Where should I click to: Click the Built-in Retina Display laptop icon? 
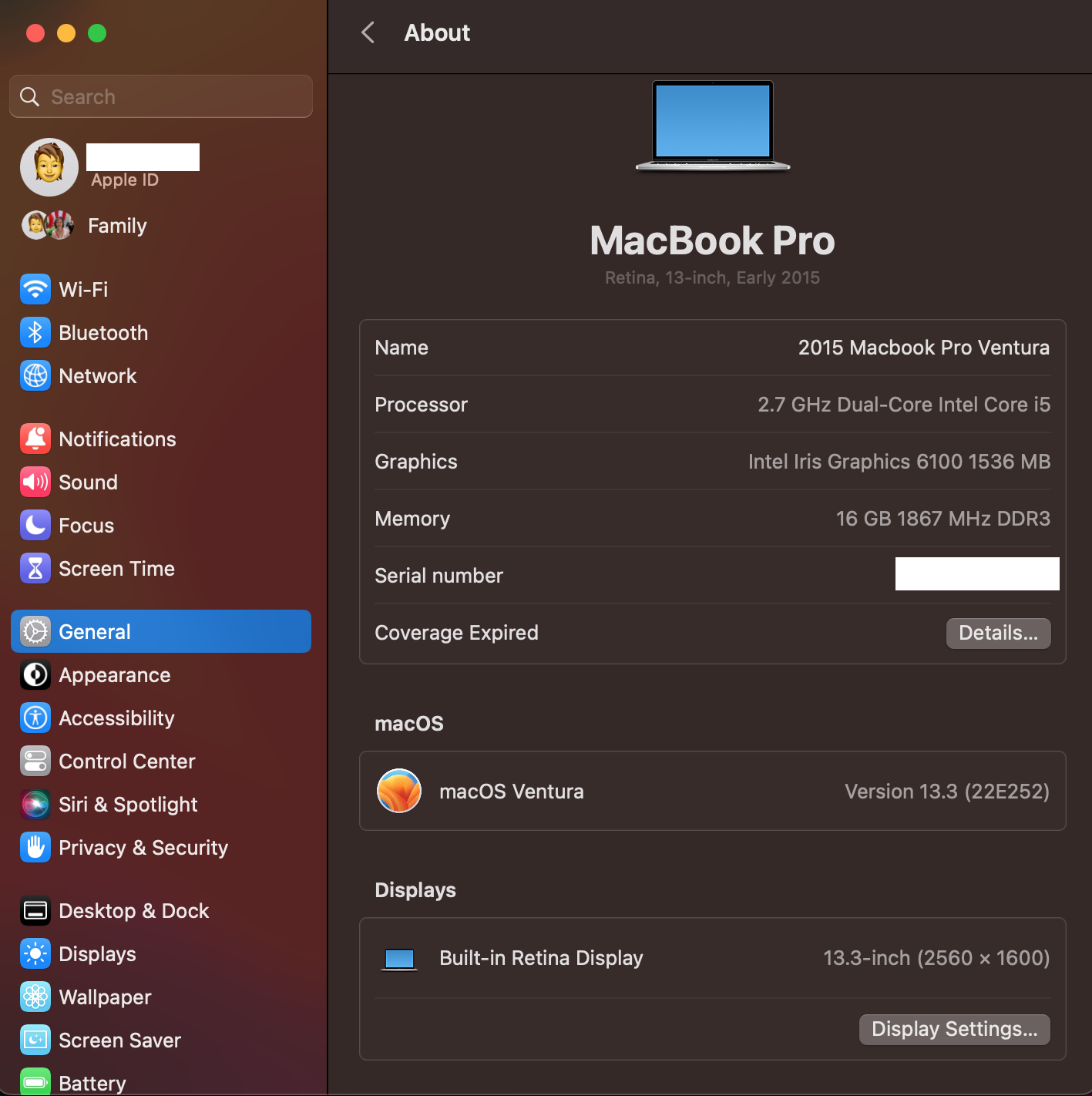400,960
